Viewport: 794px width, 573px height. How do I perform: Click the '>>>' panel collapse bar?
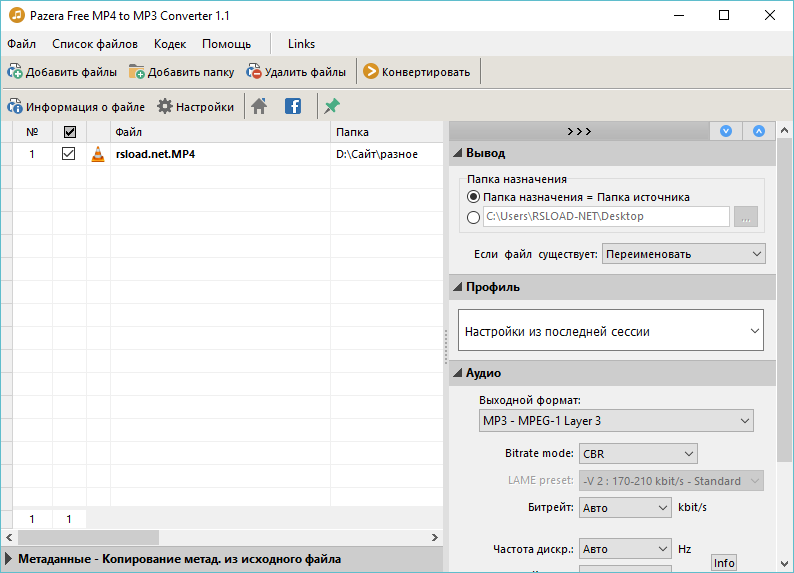[x=579, y=131]
